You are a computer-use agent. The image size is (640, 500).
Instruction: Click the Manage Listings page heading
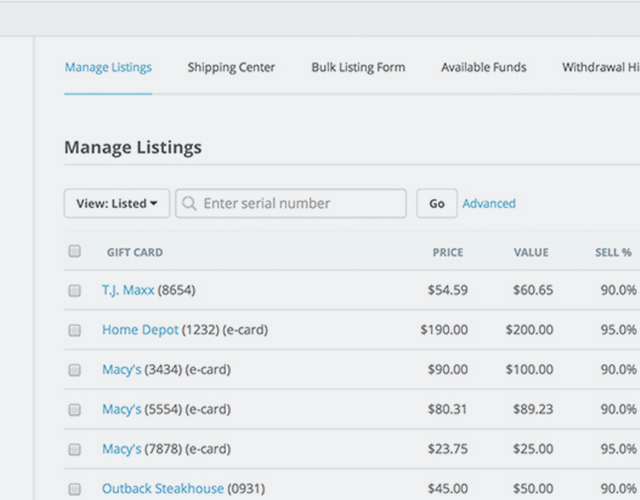pos(133,147)
